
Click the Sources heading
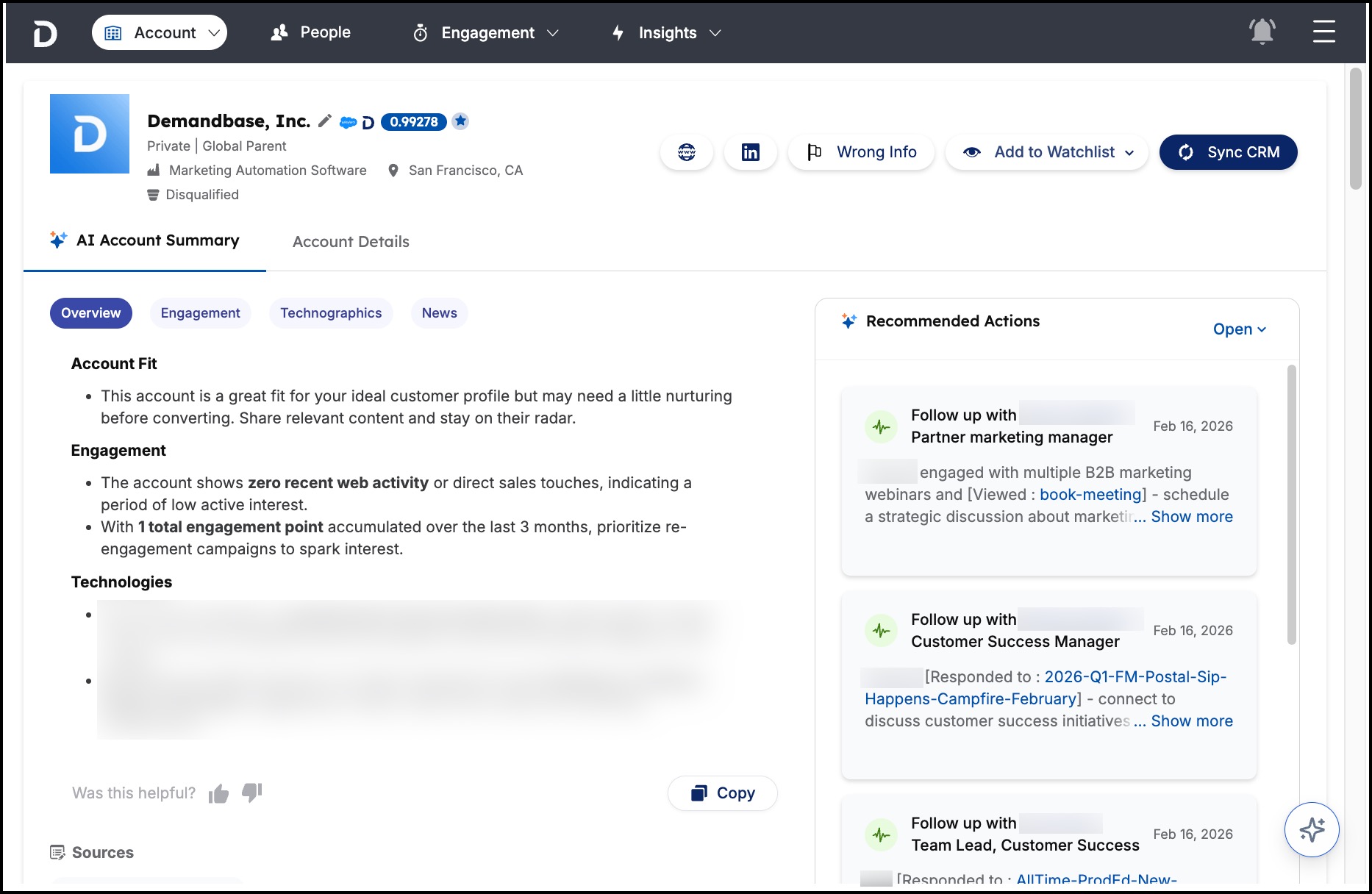tap(102, 853)
